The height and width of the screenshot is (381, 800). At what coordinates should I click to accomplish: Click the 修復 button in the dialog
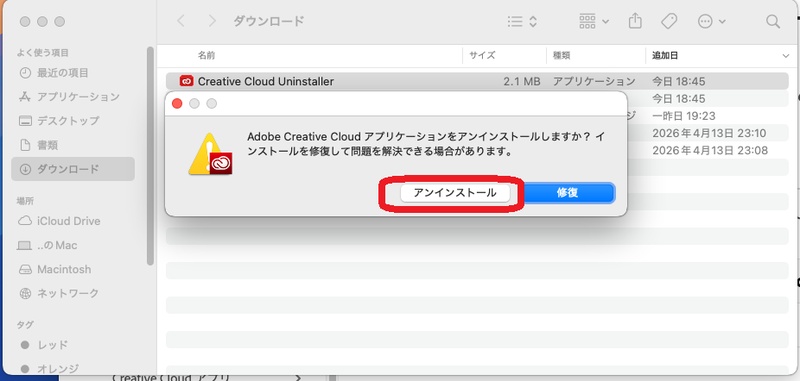567,193
